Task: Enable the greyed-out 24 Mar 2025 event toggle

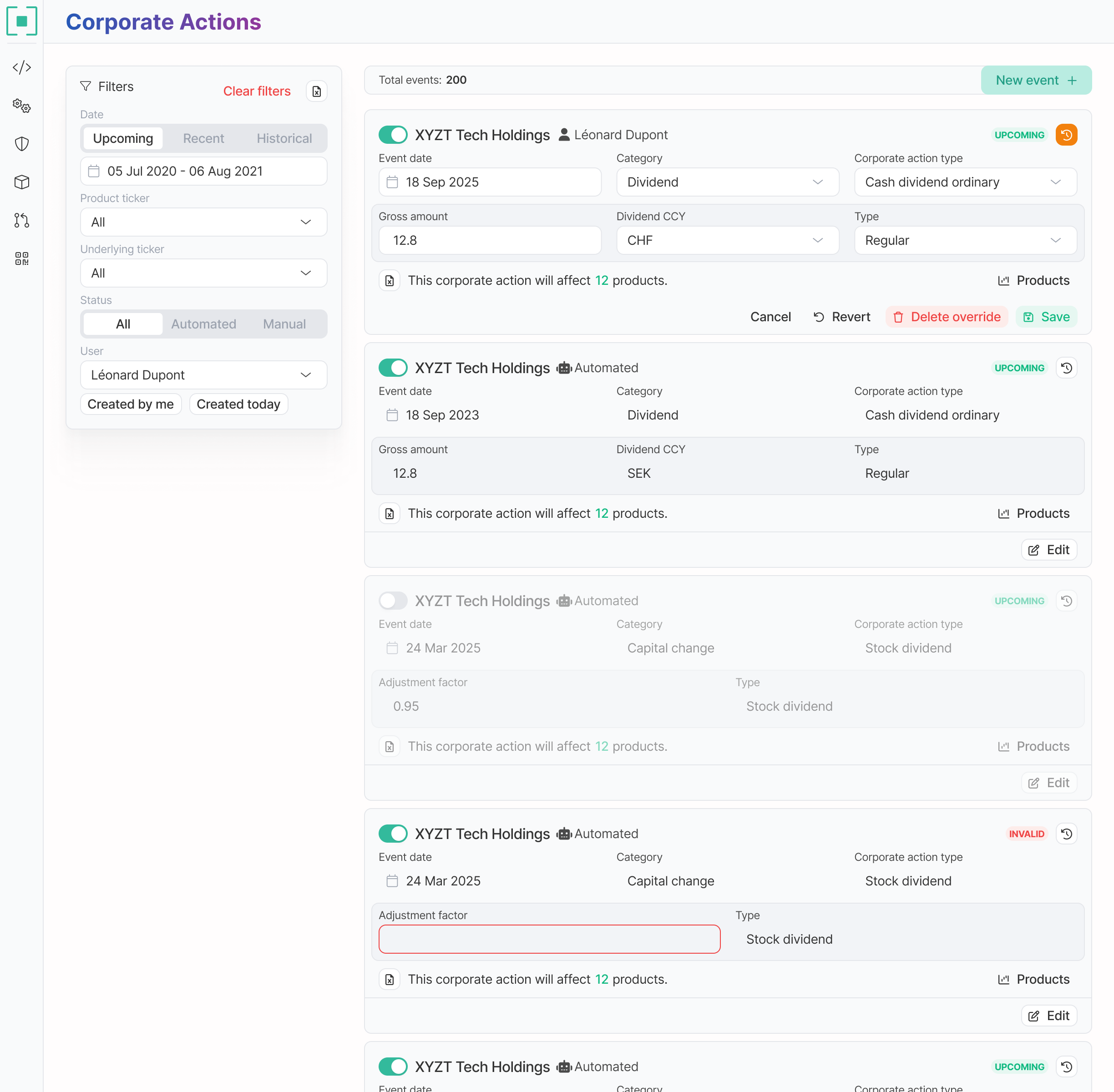Action: (393, 601)
